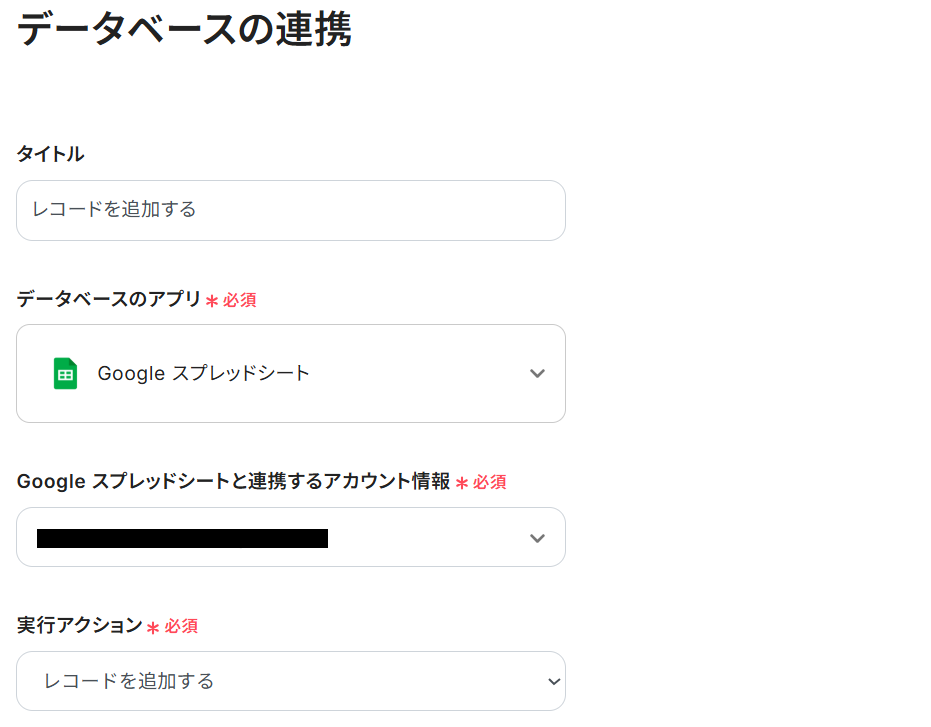
Task: Click the データベースの連携 page heading
Action: (x=185, y=29)
